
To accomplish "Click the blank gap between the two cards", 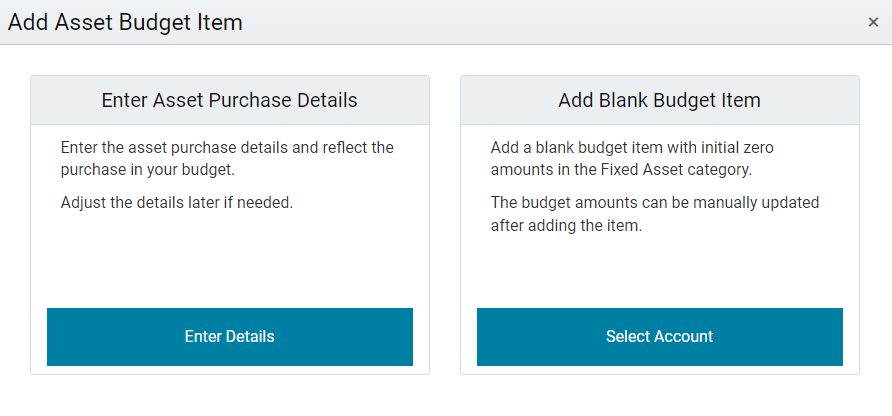I will (x=445, y=225).
